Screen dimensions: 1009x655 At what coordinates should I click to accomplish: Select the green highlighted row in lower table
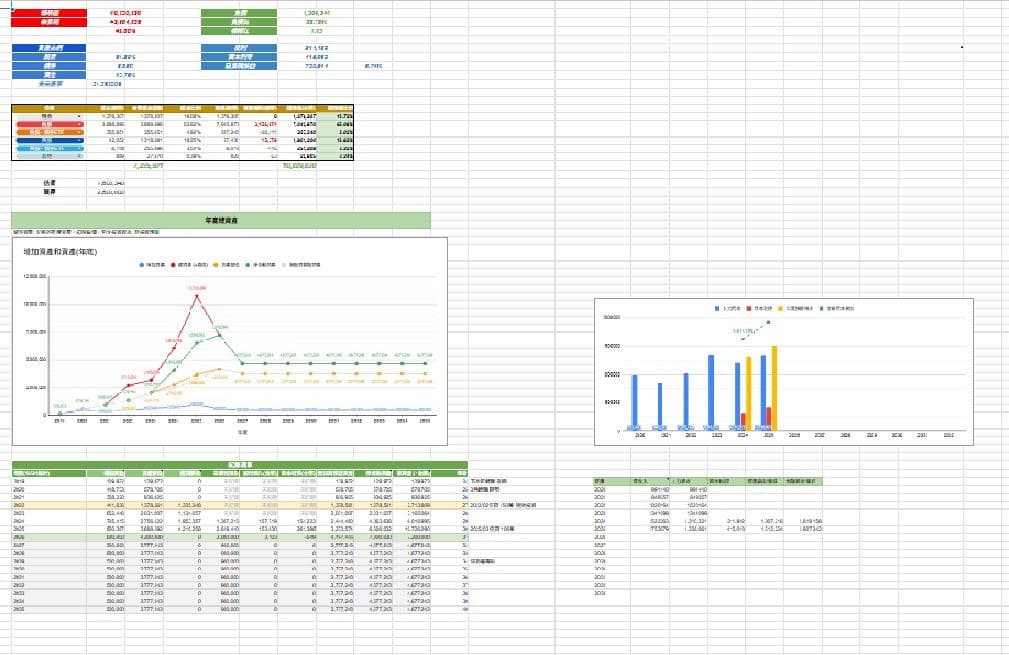(239, 537)
